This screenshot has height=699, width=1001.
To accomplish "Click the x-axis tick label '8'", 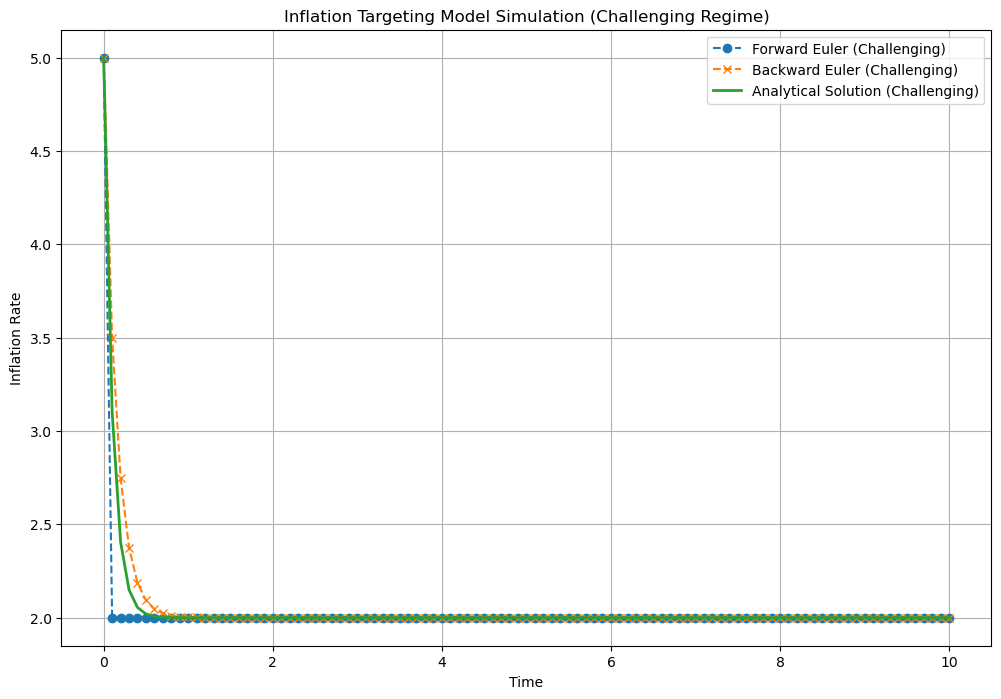I will click(780, 661).
